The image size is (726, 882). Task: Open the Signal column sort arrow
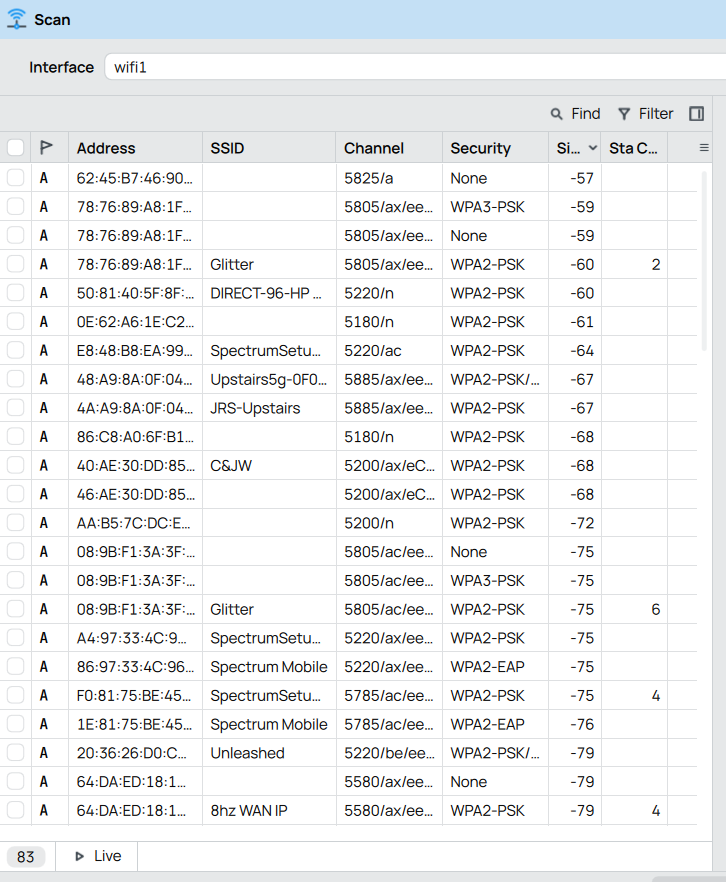pyautogui.click(x=592, y=148)
